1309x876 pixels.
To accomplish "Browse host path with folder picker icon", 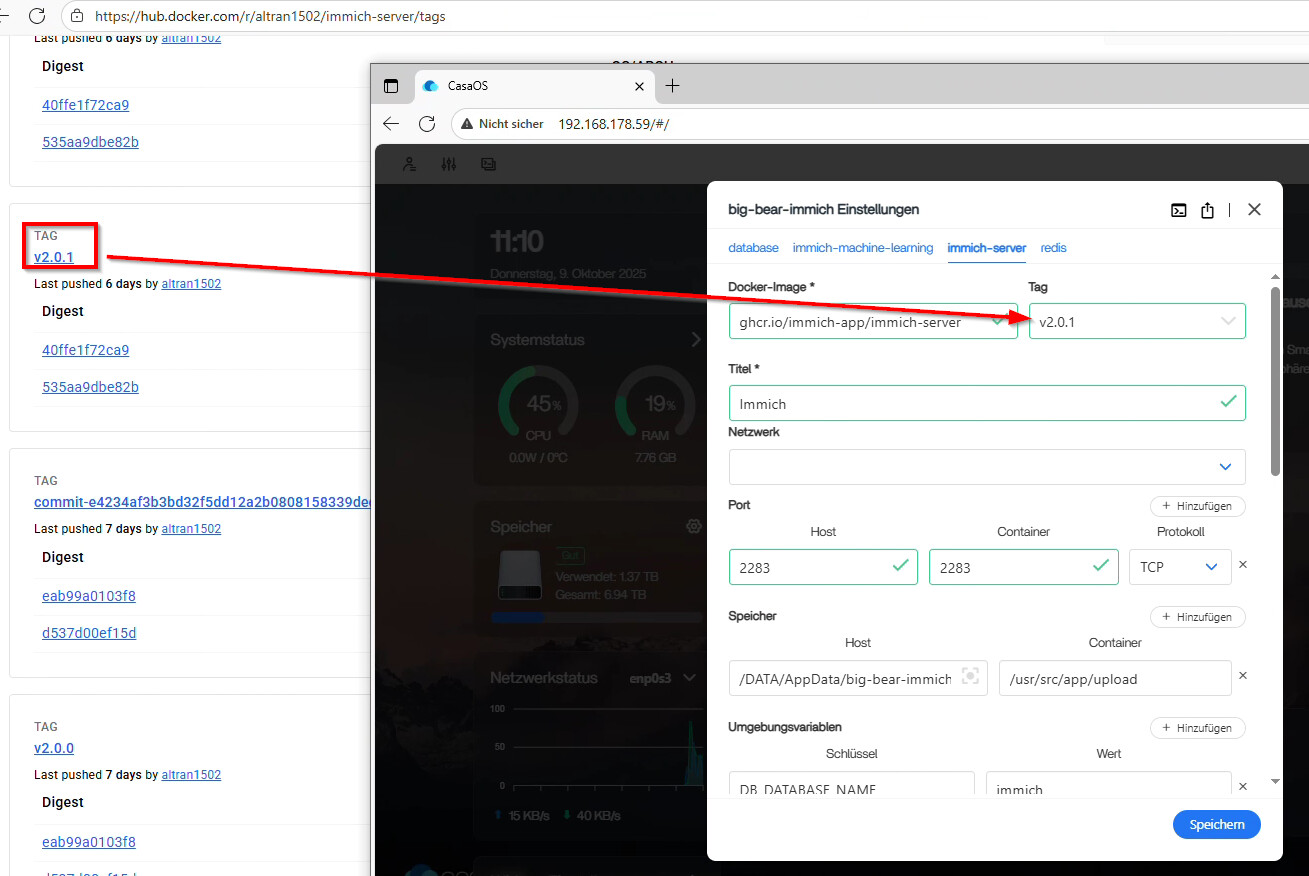I will (x=969, y=677).
